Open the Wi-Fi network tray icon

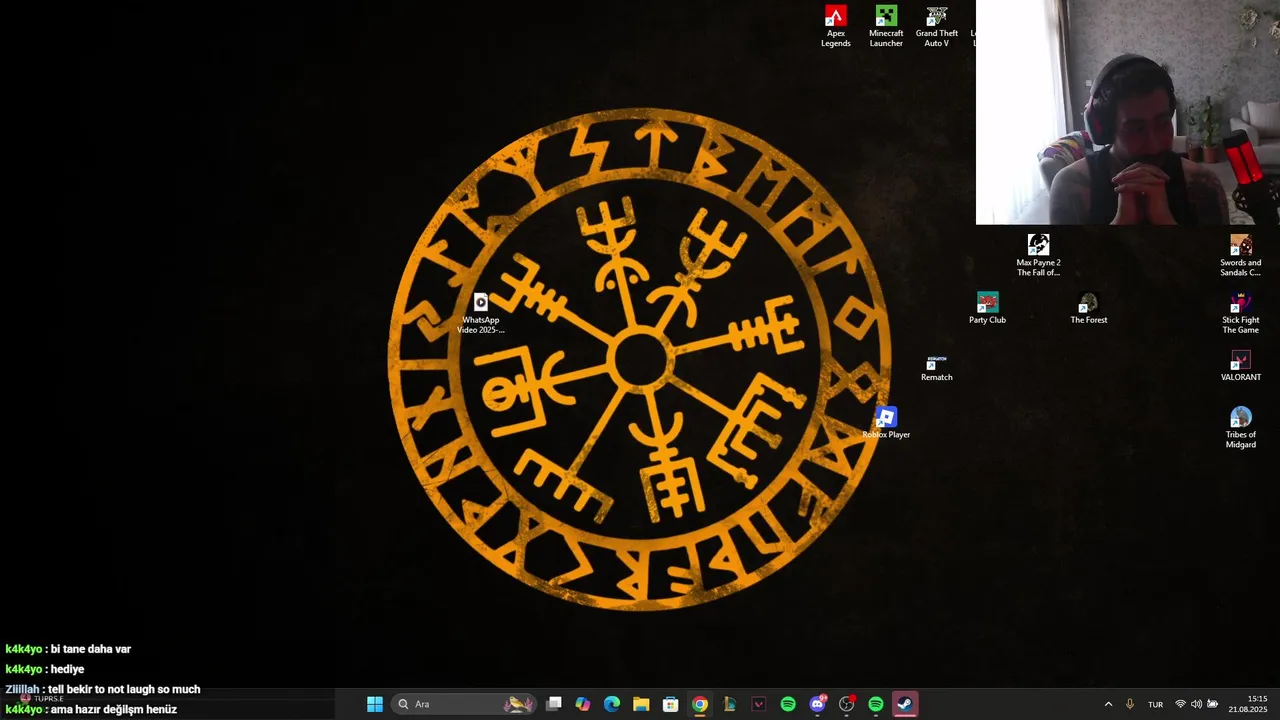click(1180, 704)
